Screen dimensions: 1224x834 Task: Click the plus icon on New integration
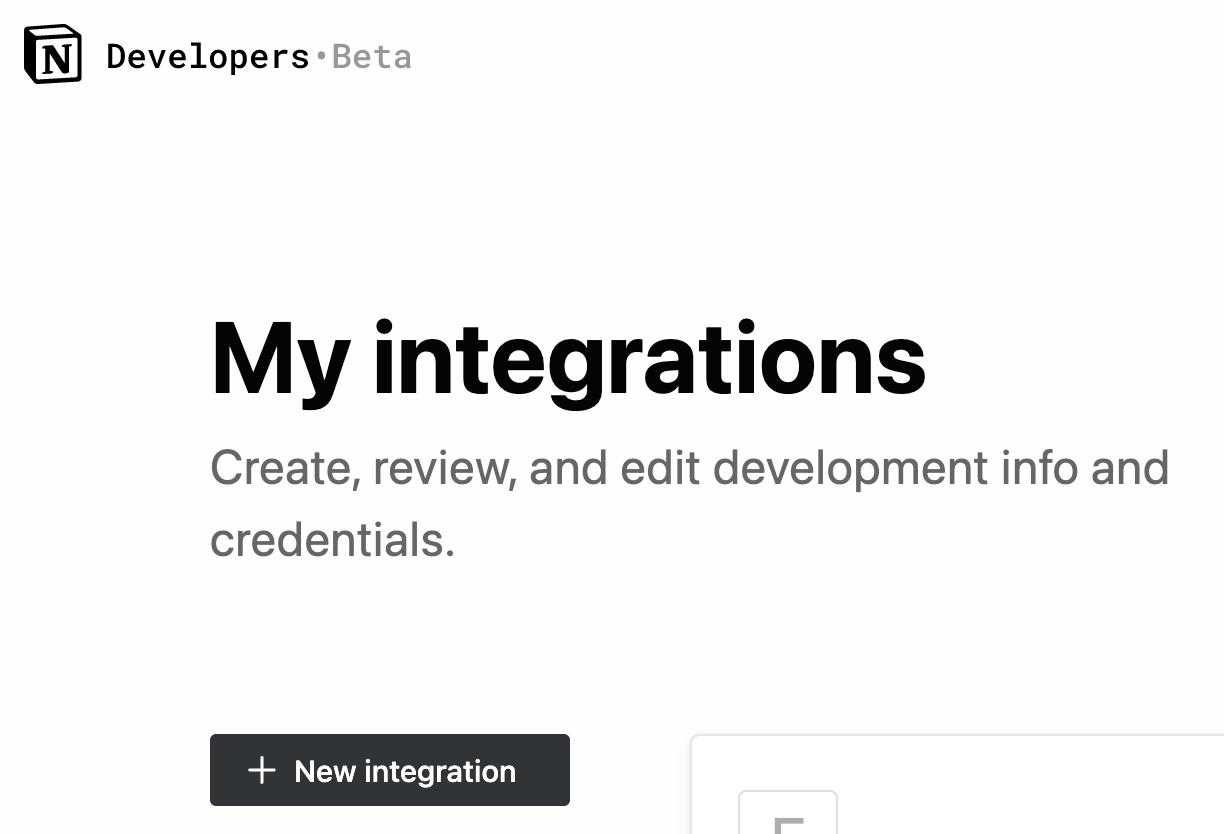pyautogui.click(x=261, y=771)
